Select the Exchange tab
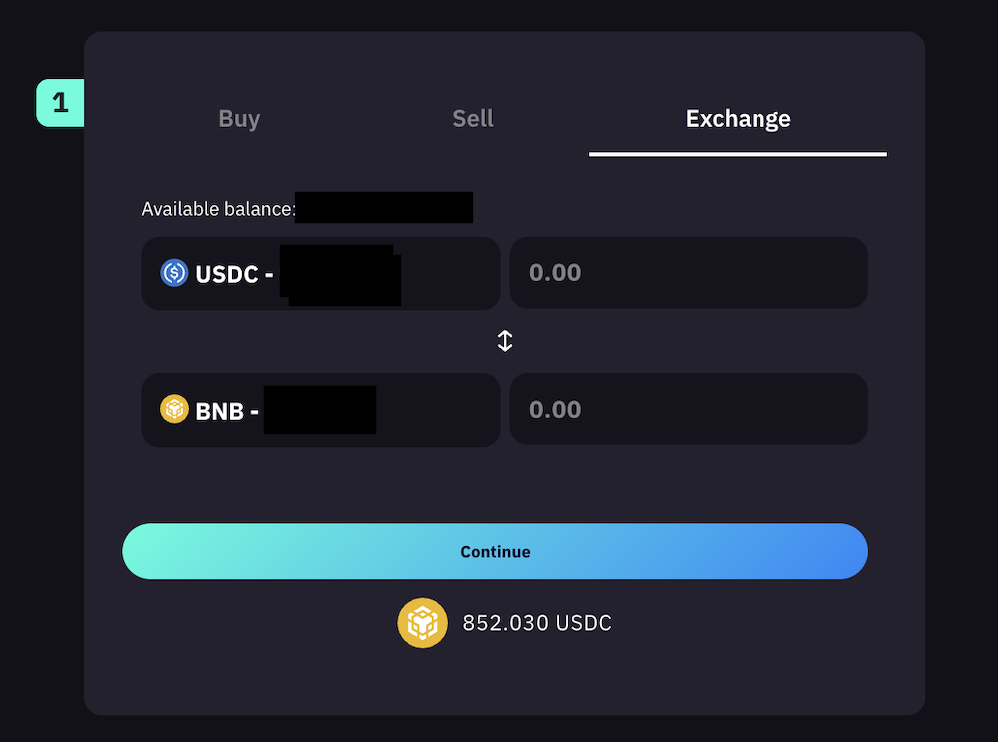 tap(738, 119)
